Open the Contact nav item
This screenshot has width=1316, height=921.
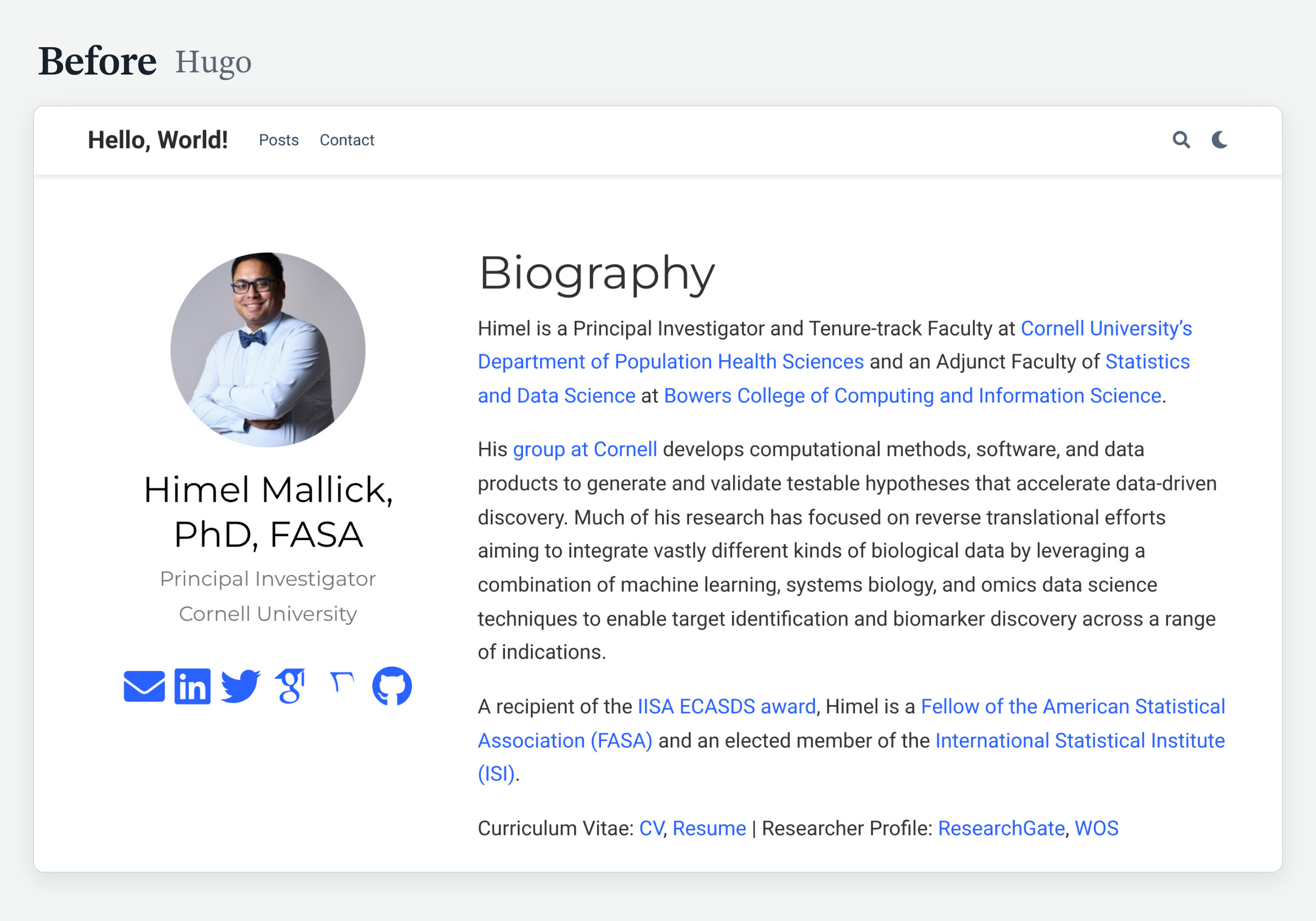tap(347, 140)
